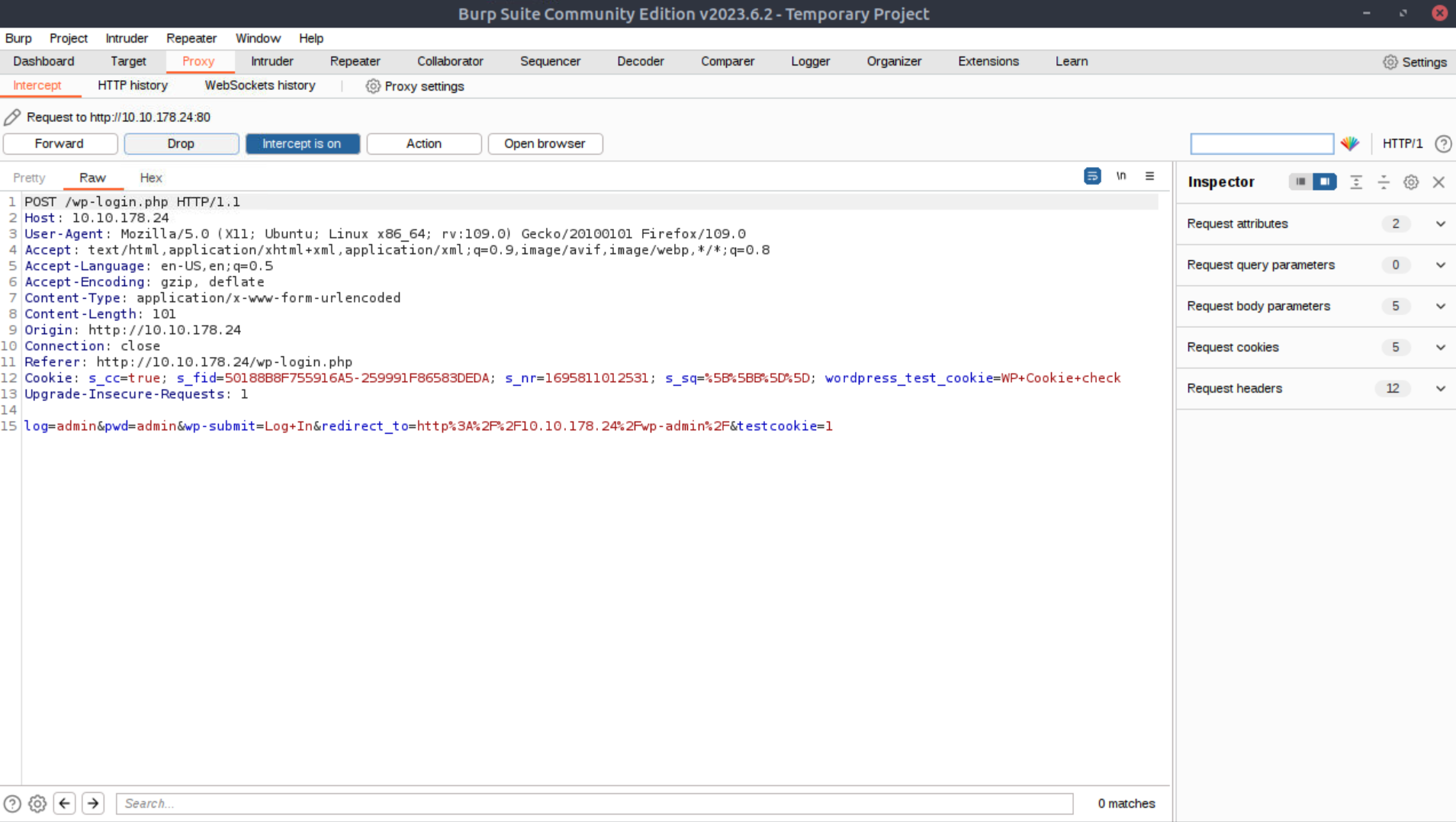
Task: Open the Inspector settings gear
Action: pos(1411,182)
